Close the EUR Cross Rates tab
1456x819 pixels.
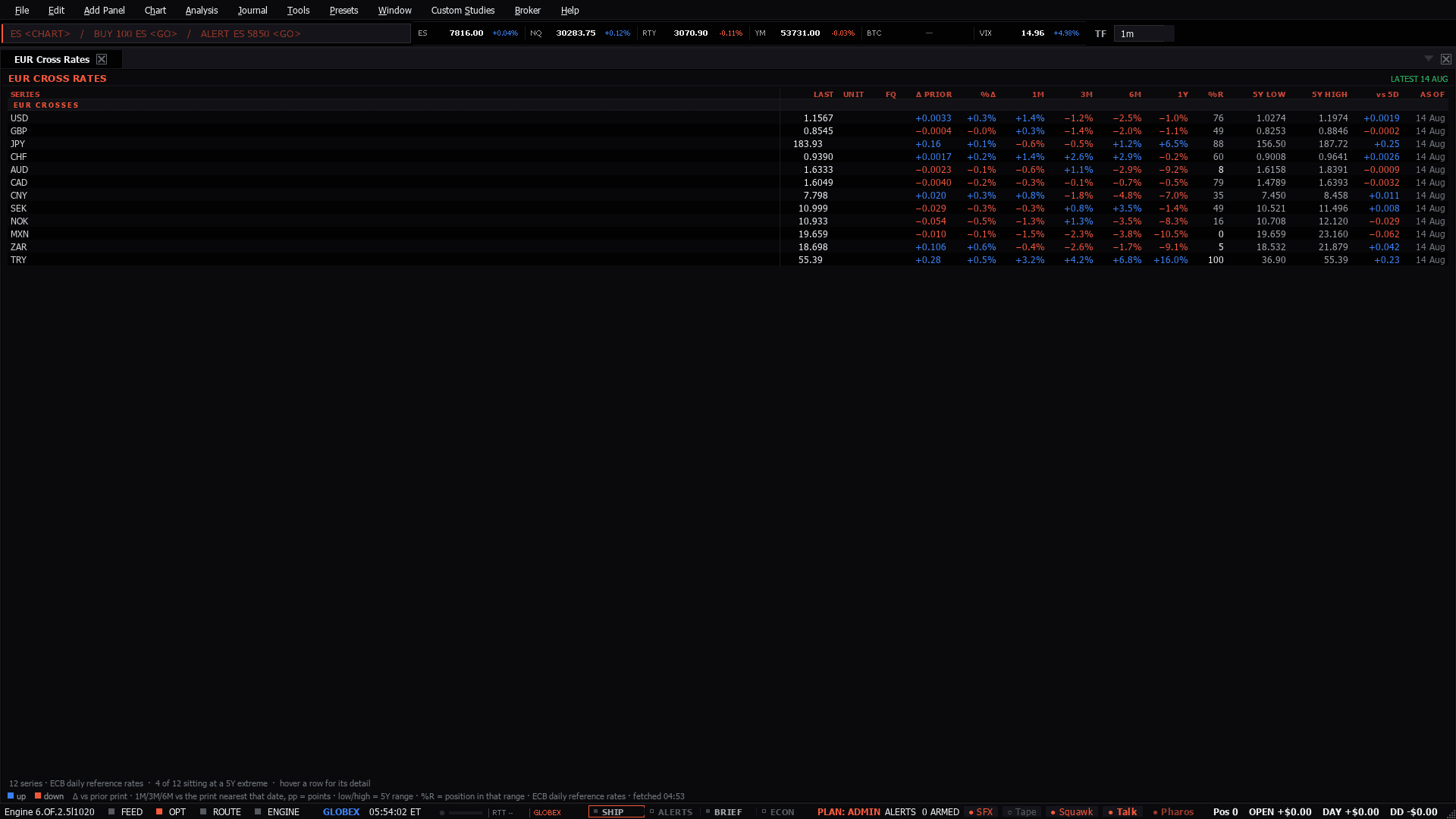102,59
